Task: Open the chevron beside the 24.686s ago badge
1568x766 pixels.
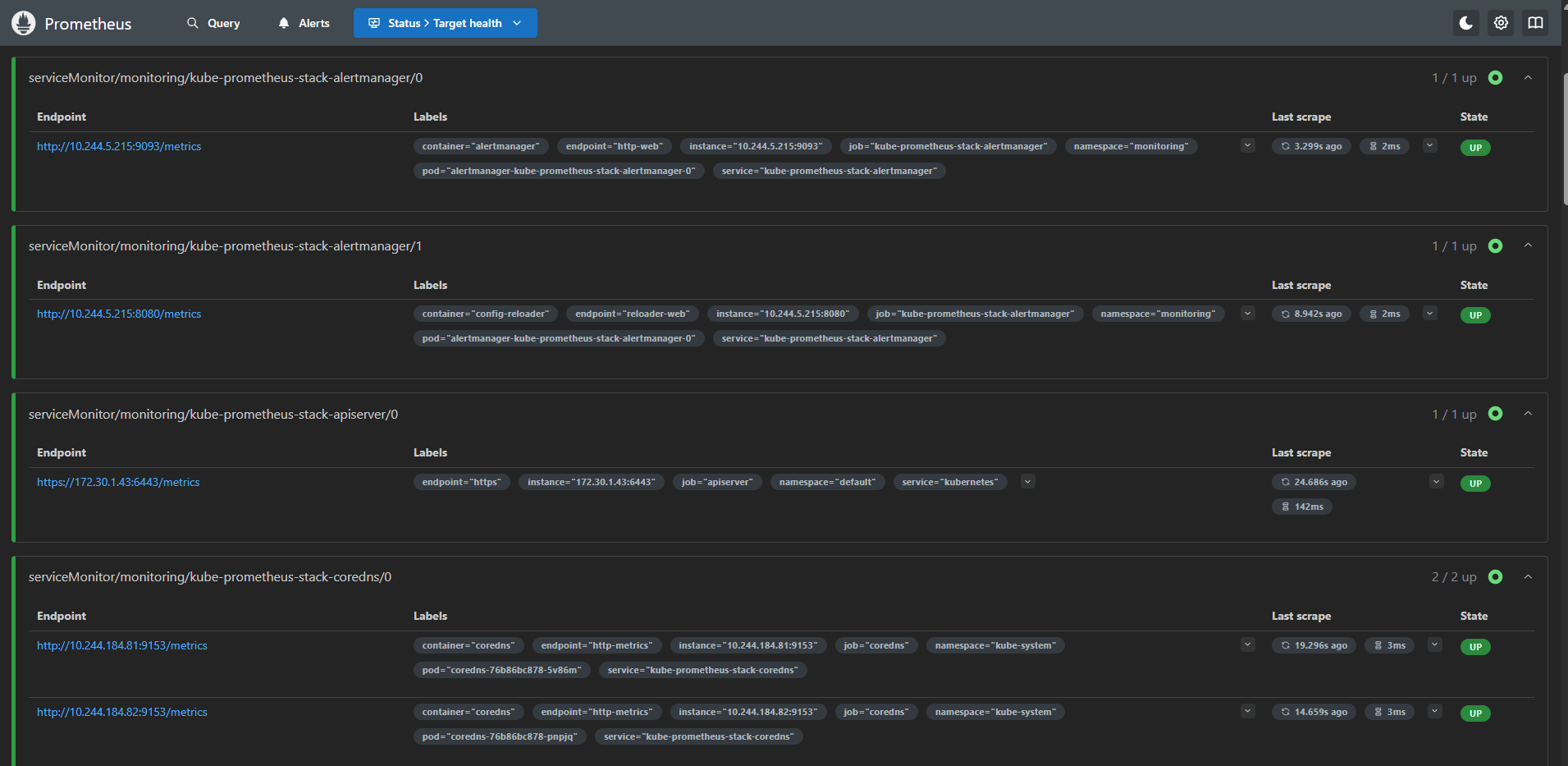Action: click(x=1436, y=482)
